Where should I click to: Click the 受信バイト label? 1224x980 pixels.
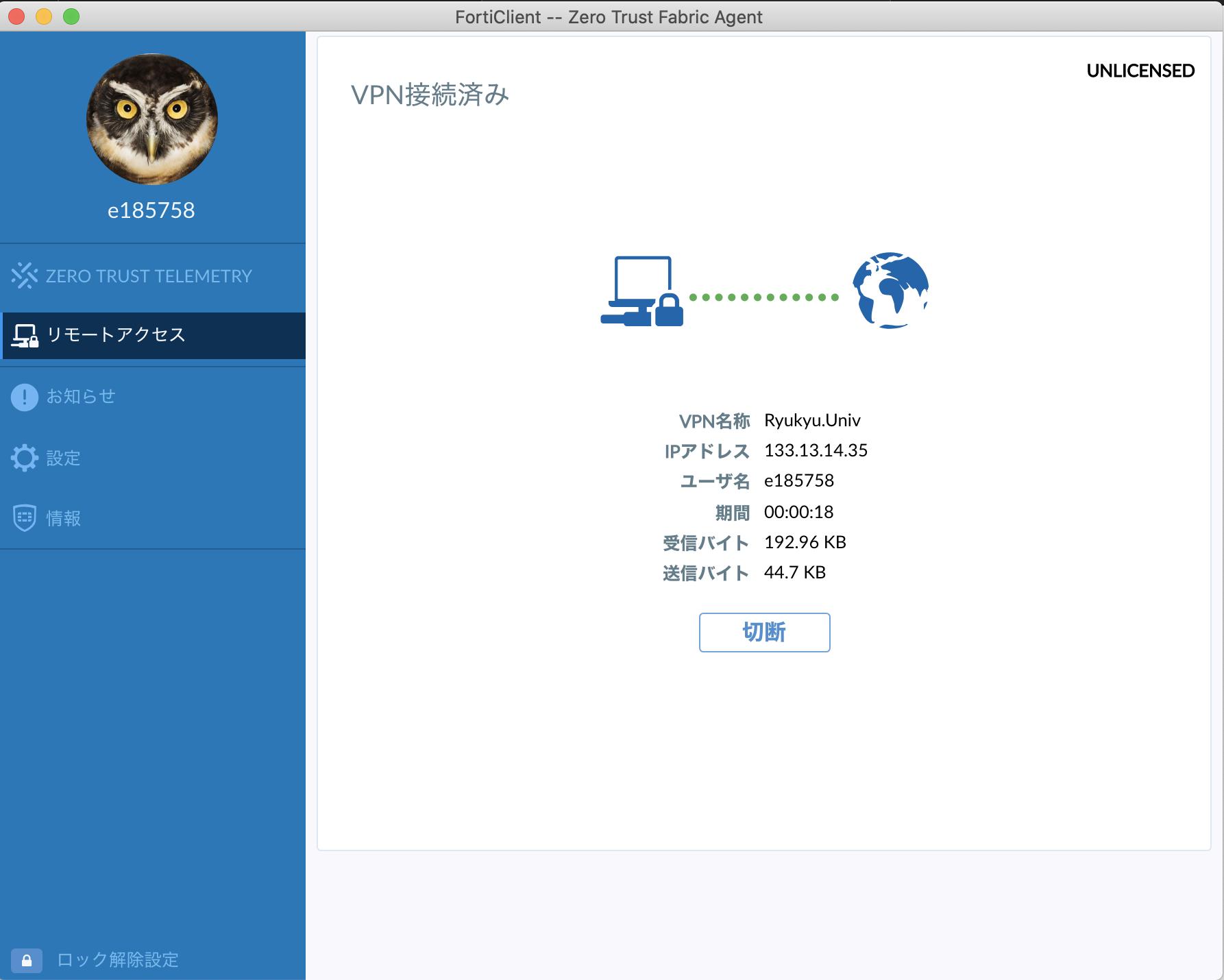[x=706, y=543]
